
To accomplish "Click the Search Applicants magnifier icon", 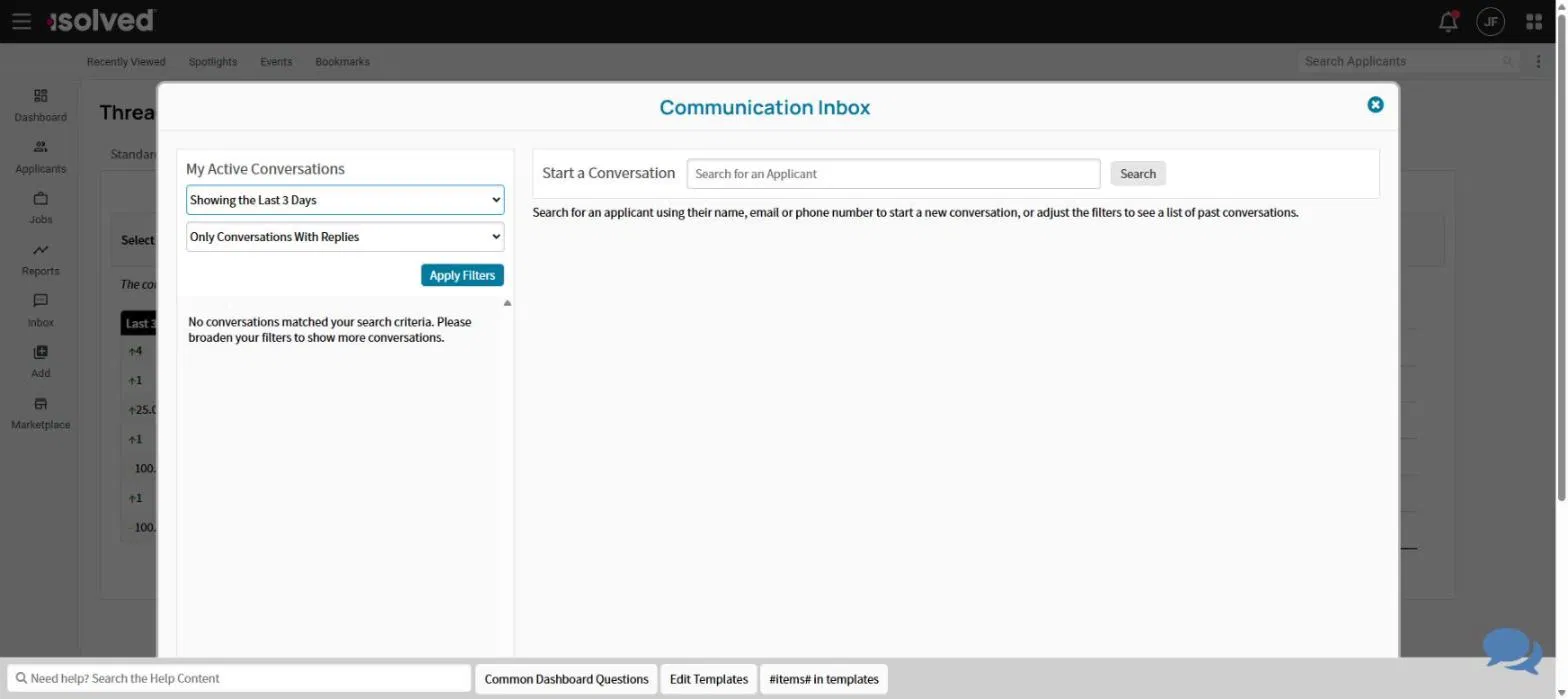I will pos(1508,61).
